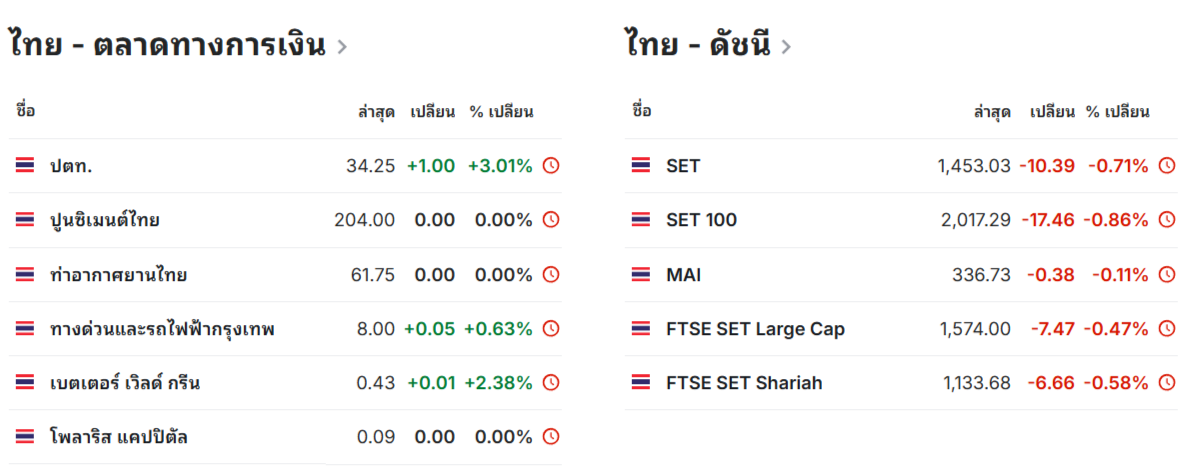1194x472 pixels.
Task: Click the clock icon beside ปูนซิเมนต์ไทย
Action: point(551,219)
